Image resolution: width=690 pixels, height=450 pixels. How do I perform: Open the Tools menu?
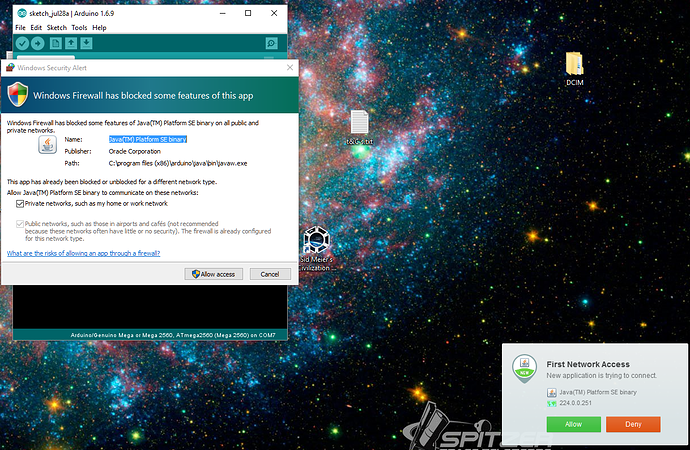coord(79,28)
